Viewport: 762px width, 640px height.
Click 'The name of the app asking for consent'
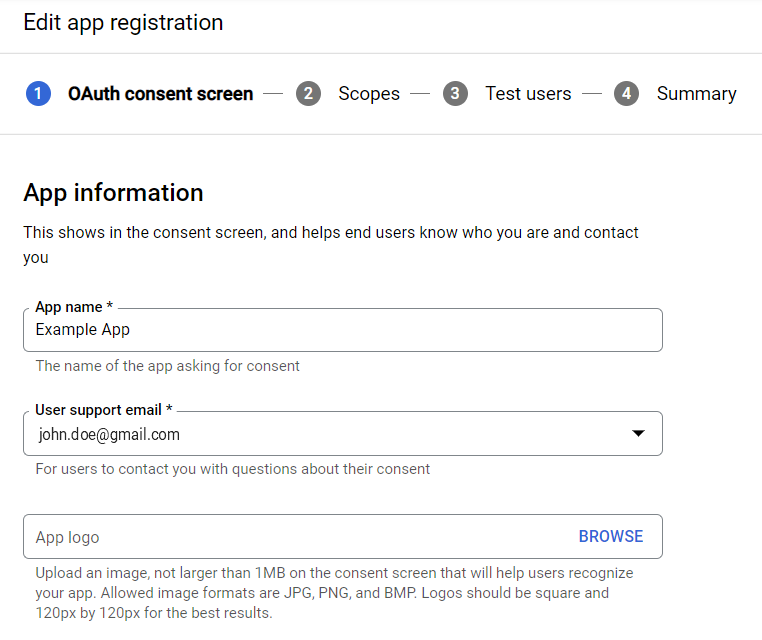tap(168, 366)
